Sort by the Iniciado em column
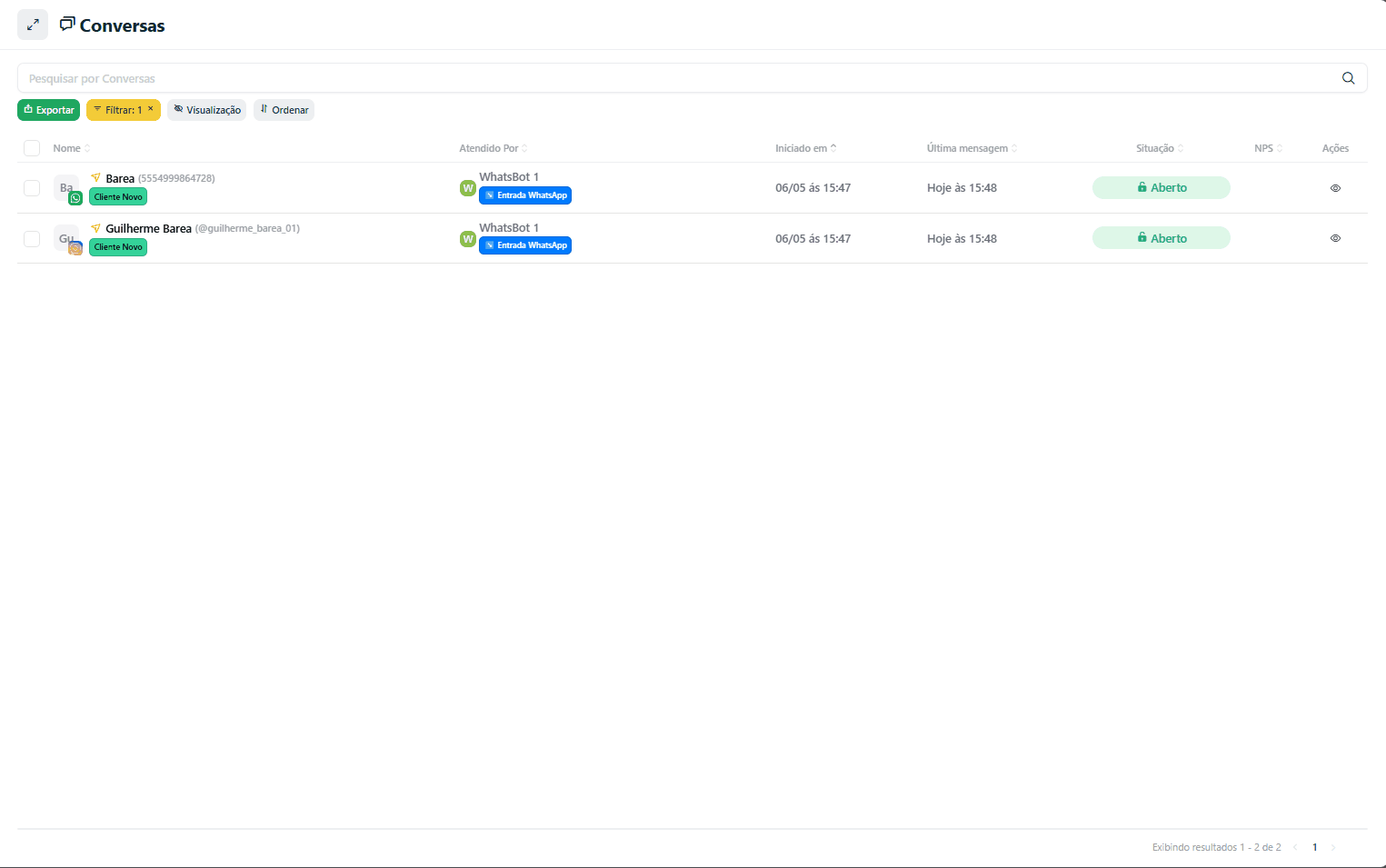This screenshot has height=868, width=1386. pos(805,148)
